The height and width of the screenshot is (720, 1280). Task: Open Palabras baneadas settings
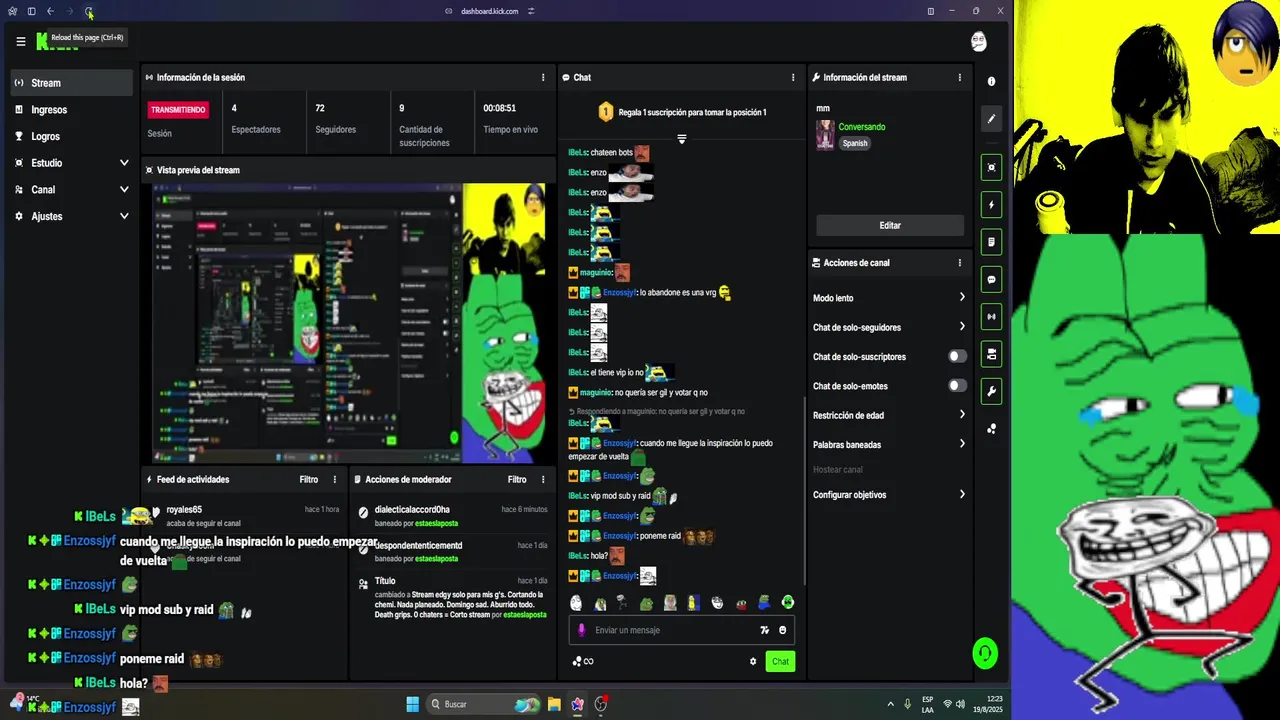pyautogui.click(x=889, y=444)
